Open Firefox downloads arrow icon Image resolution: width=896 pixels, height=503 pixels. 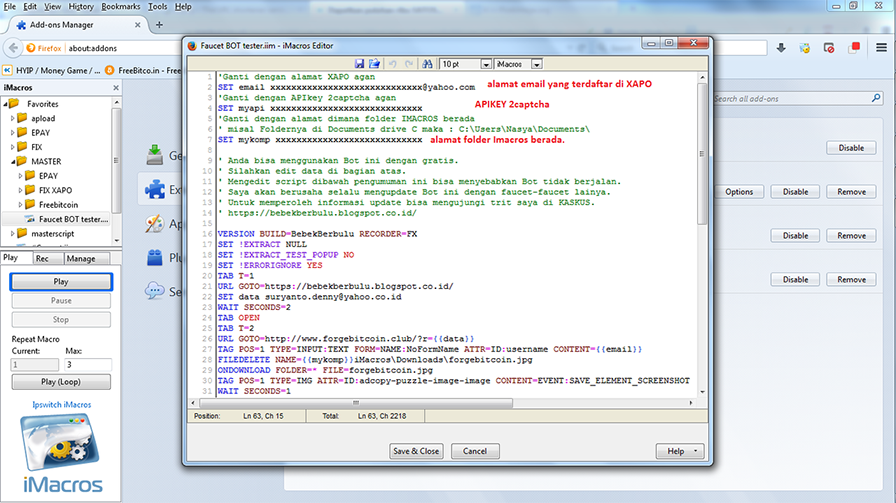[781, 48]
